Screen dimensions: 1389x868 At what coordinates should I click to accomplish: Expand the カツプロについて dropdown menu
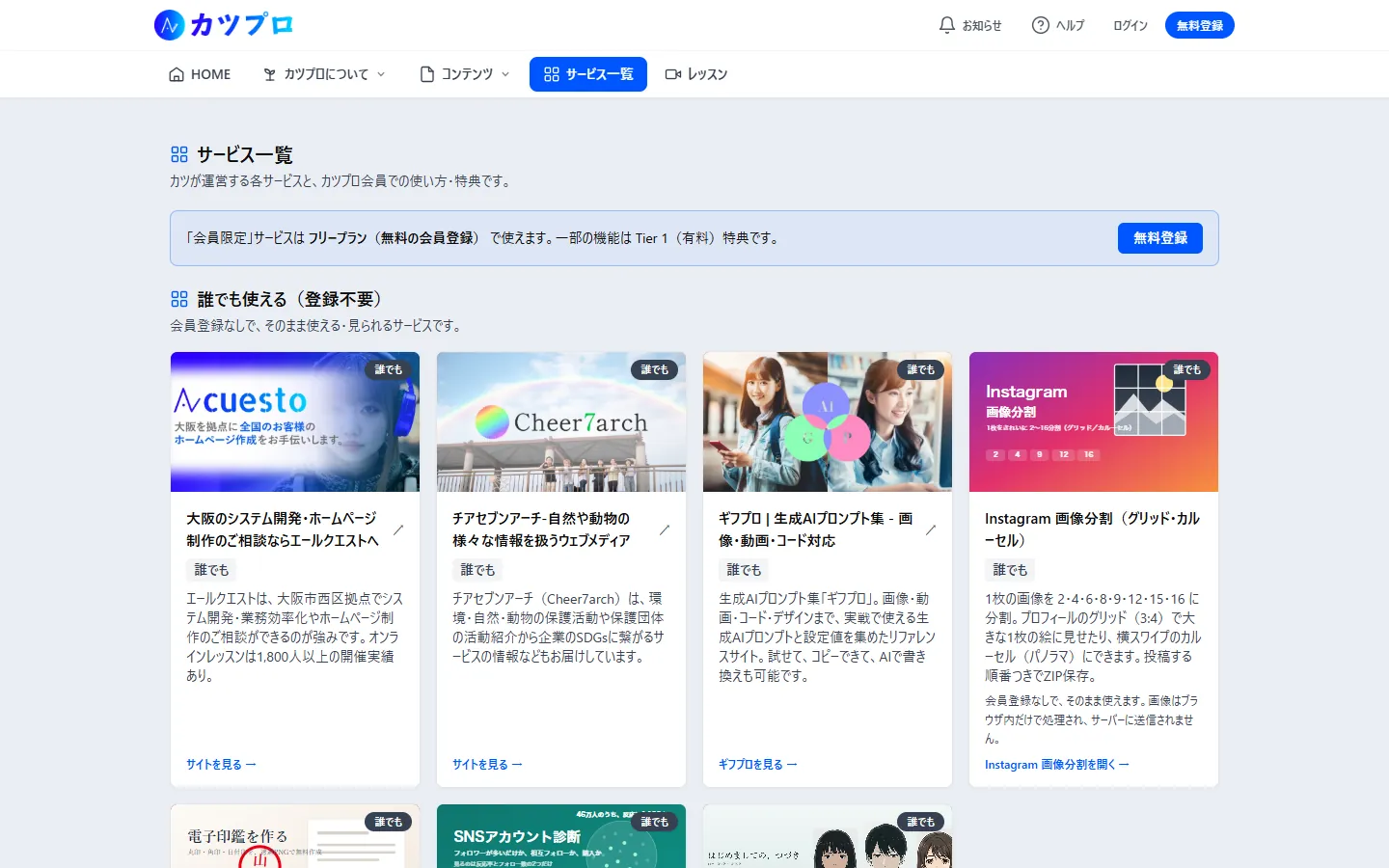tap(325, 74)
